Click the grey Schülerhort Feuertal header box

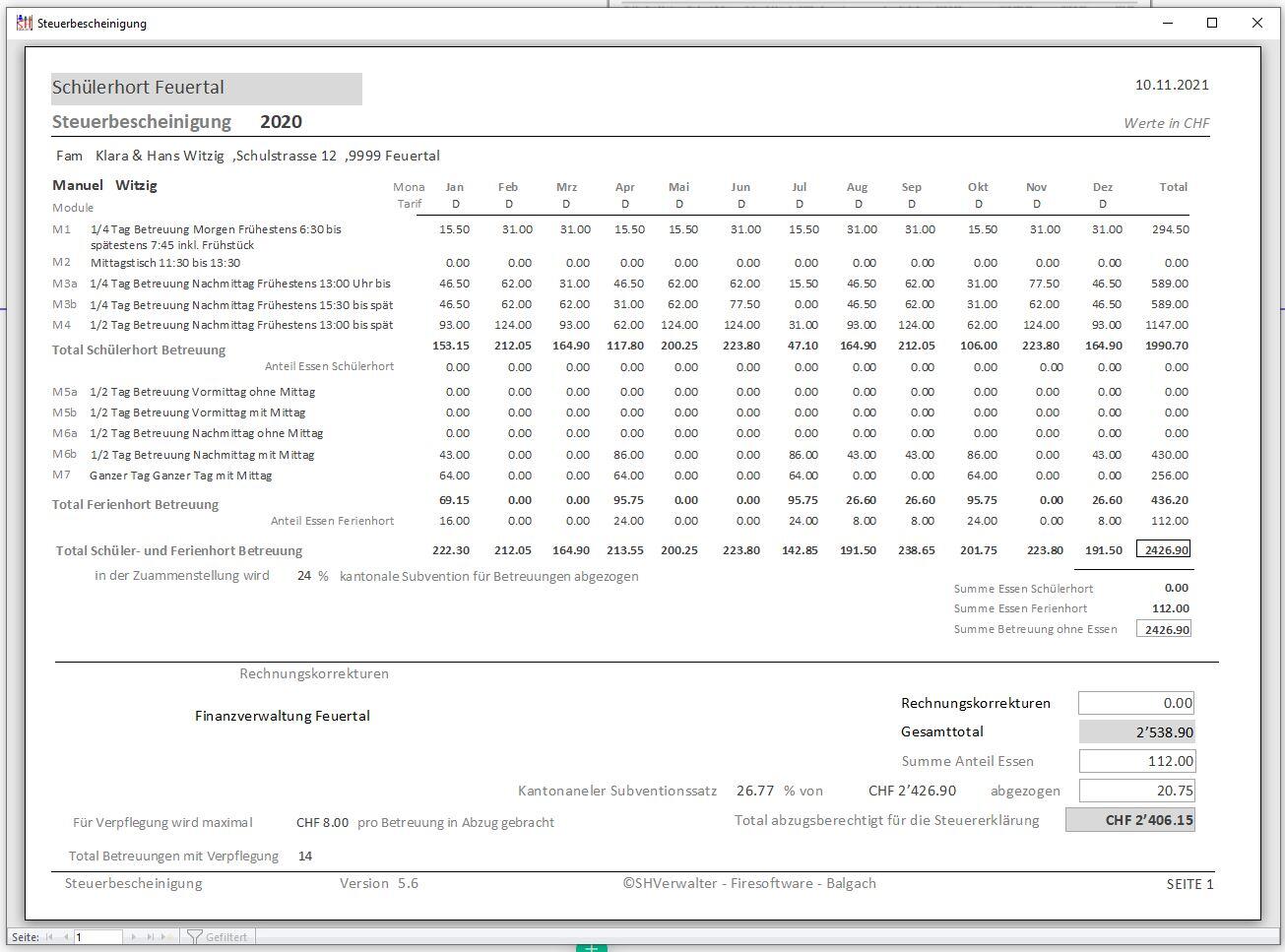click(207, 88)
